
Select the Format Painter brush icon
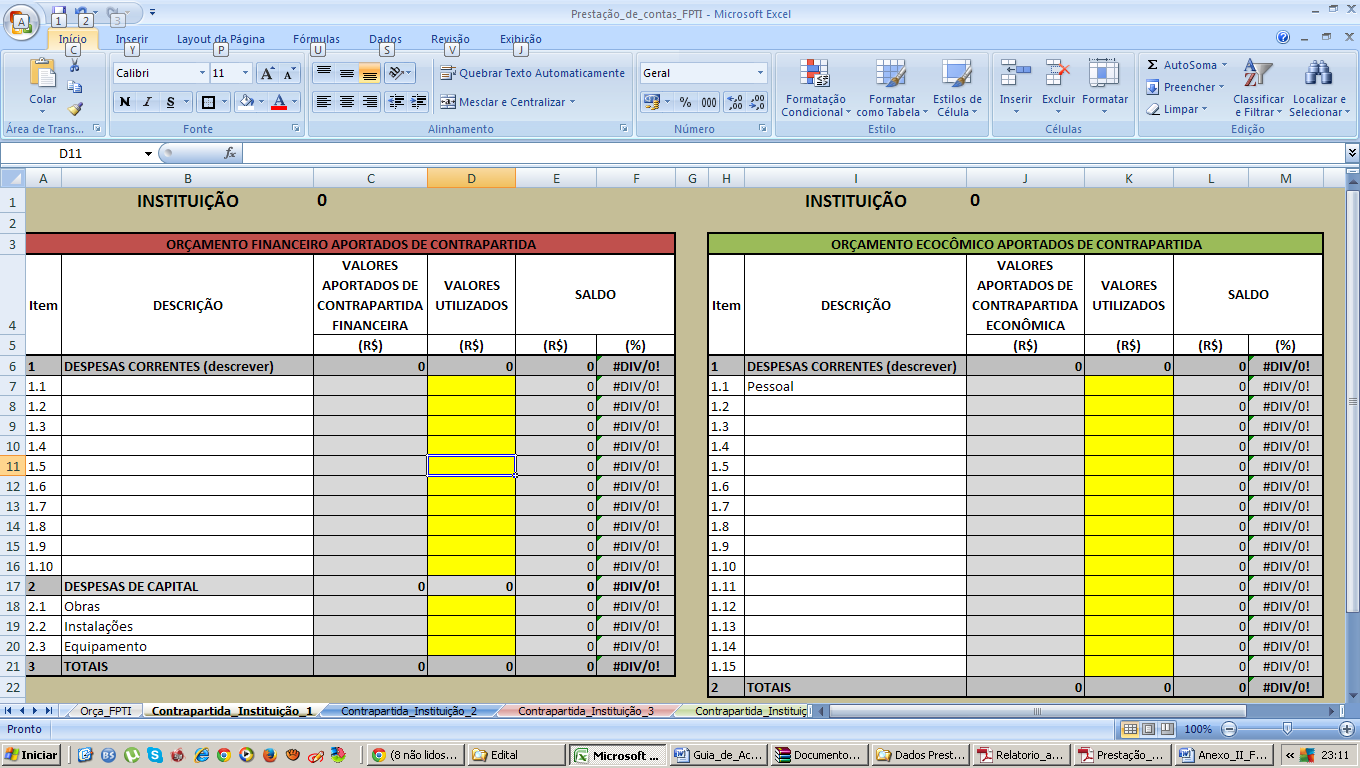74,108
